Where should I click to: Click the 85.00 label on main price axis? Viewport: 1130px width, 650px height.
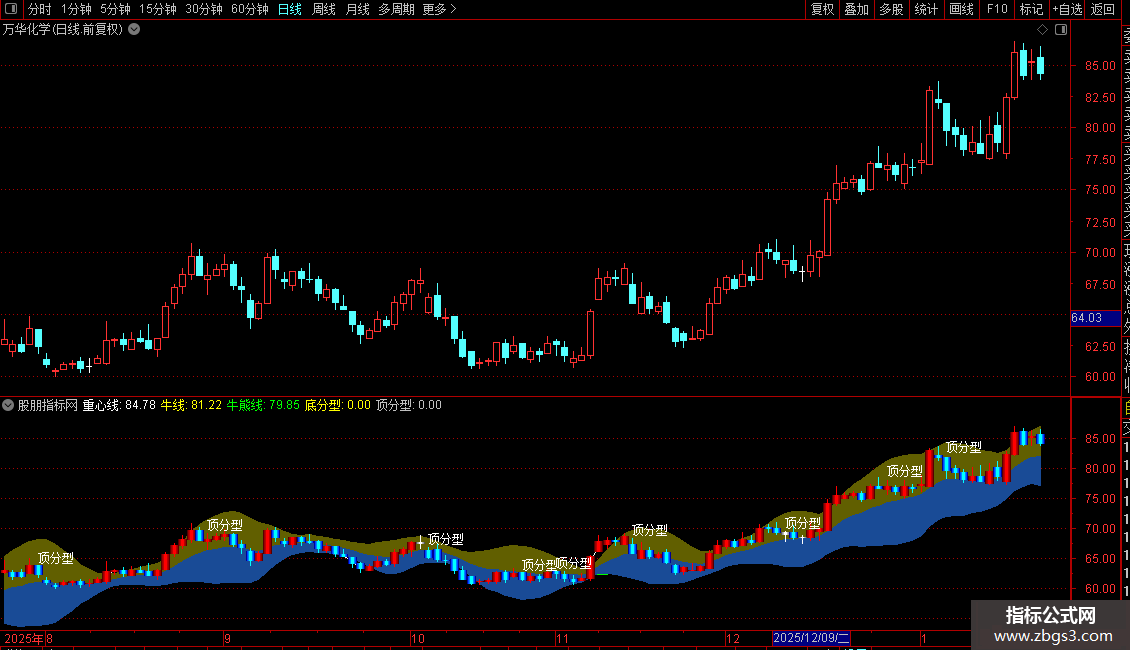(1100, 66)
